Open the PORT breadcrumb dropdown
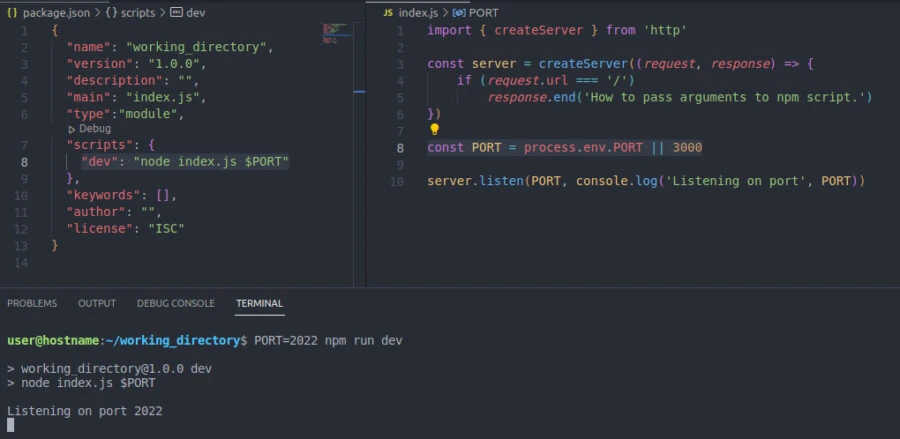The width and height of the screenshot is (900, 439). pos(483,12)
